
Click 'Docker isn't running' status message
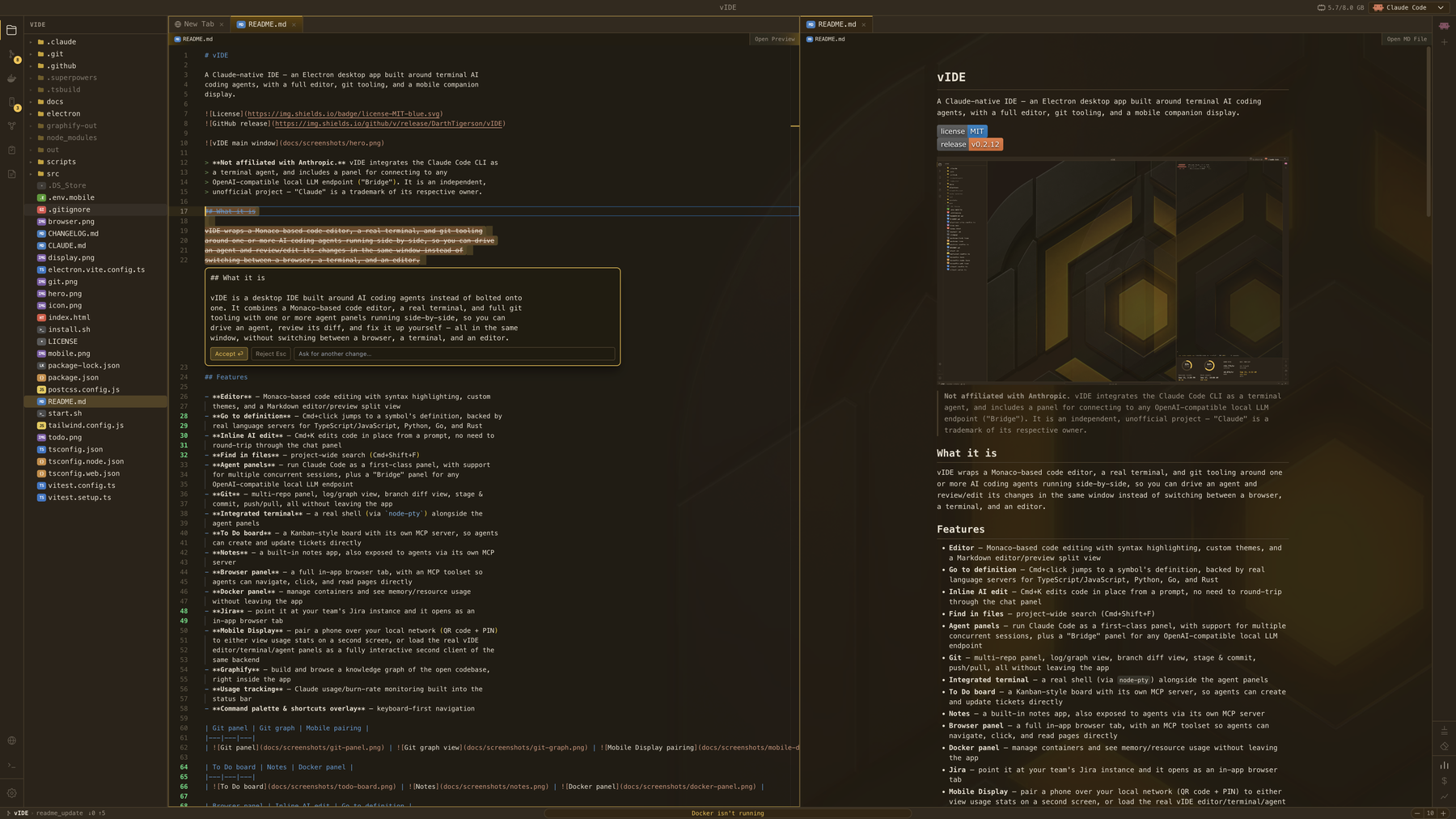tap(727, 813)
